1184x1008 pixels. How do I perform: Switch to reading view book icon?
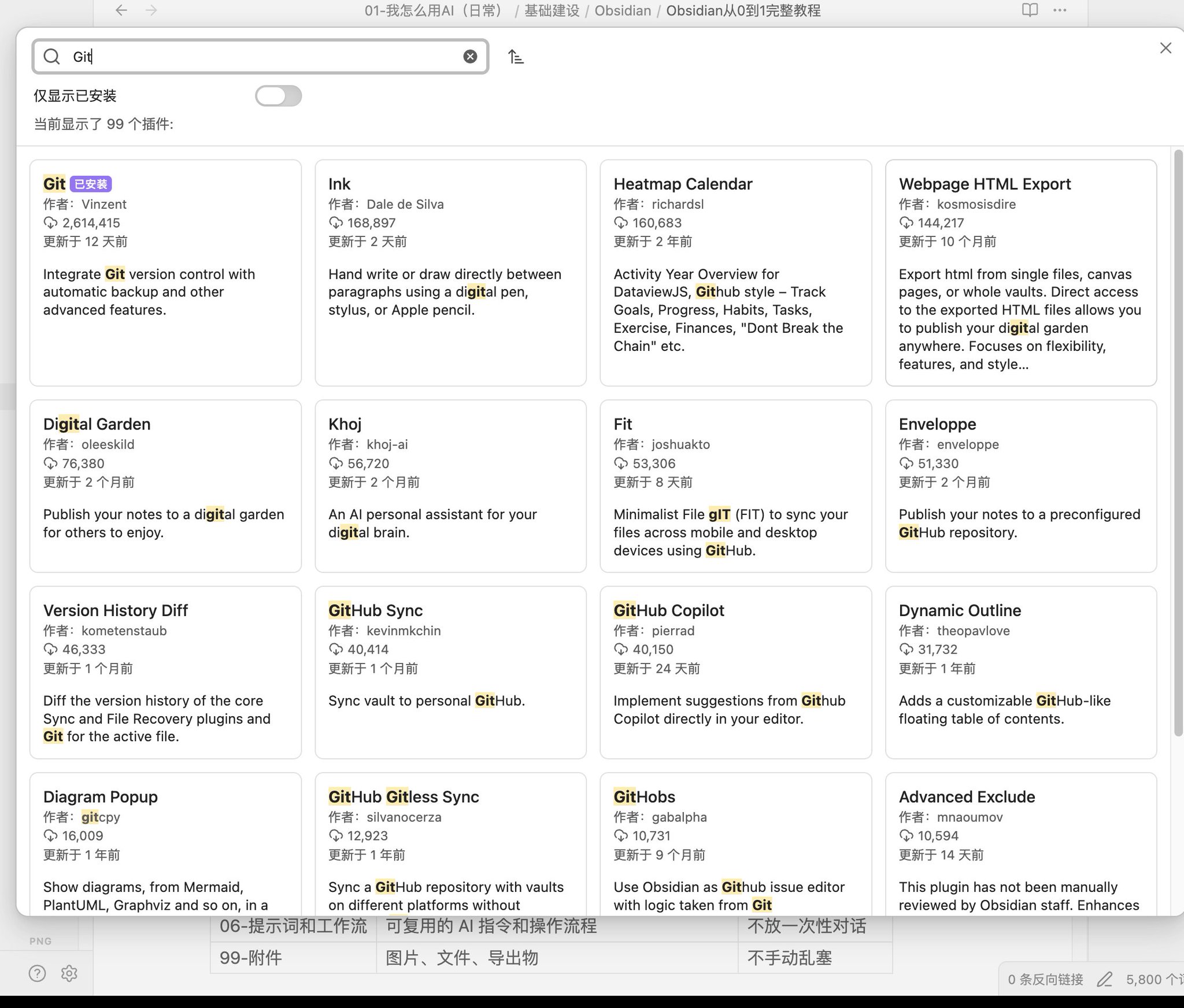pos(1030,10)
